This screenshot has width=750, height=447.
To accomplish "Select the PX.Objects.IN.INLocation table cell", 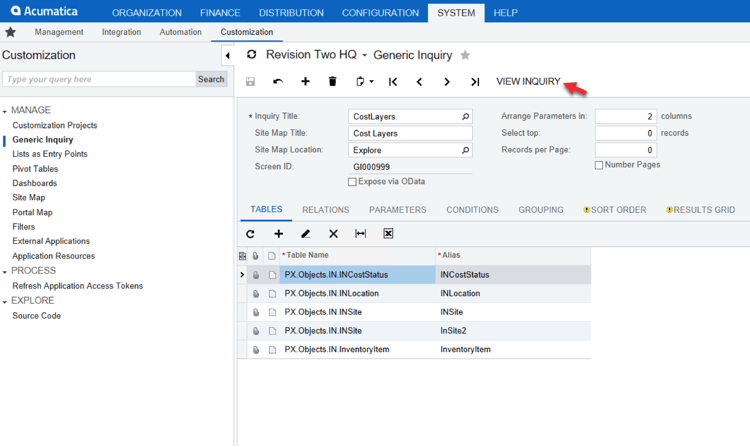I will tap(357, 294).
